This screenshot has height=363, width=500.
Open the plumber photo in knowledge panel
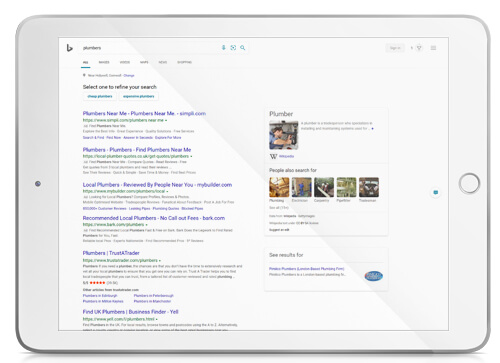[x=284, y=135]
